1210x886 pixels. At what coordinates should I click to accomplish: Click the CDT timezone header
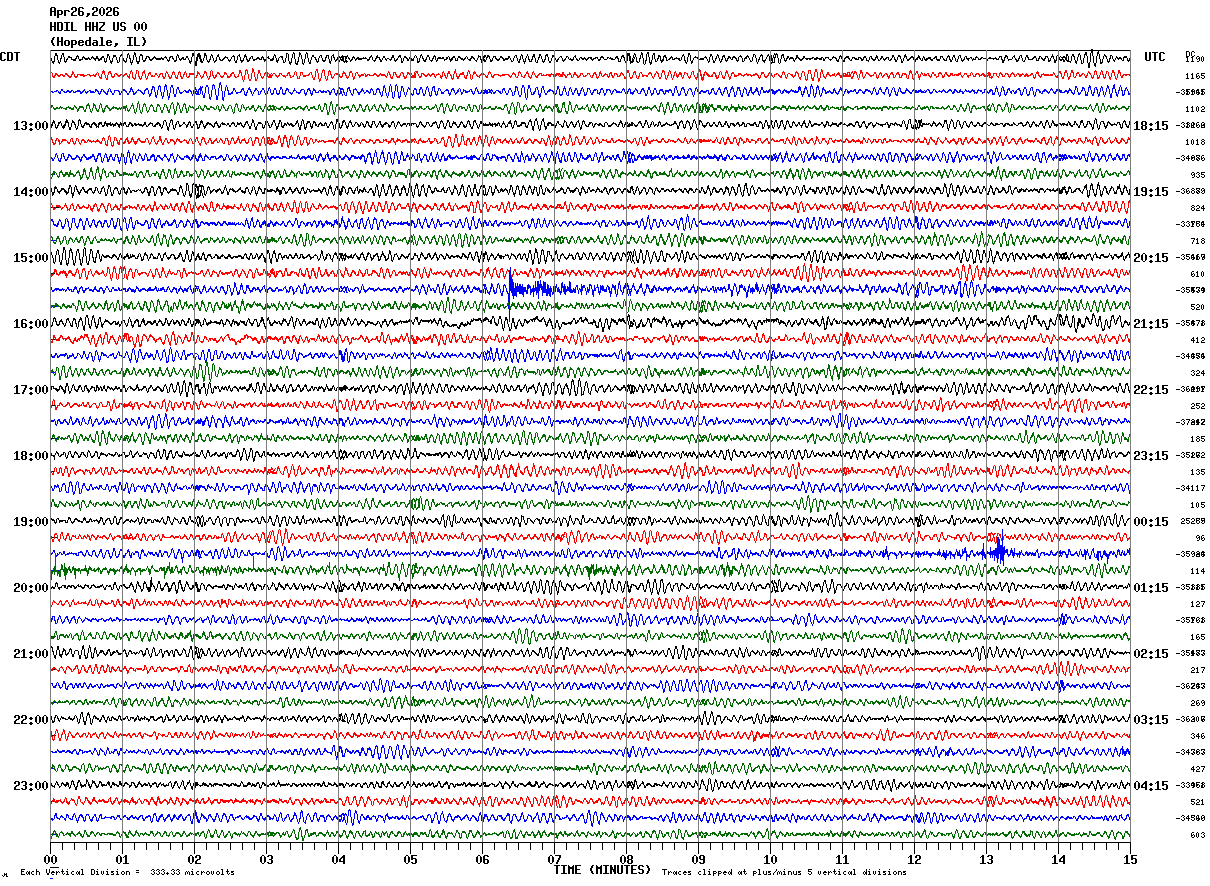coord(10,57)
